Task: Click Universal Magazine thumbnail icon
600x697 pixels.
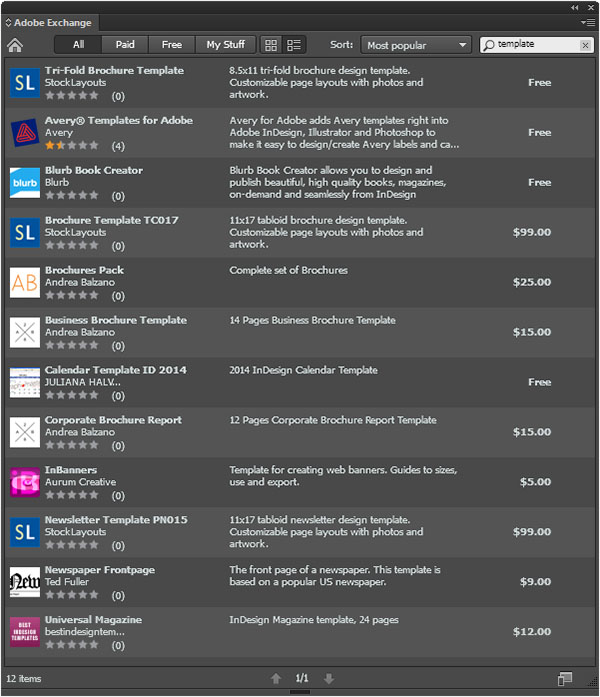Action: [x=25, y=632]
